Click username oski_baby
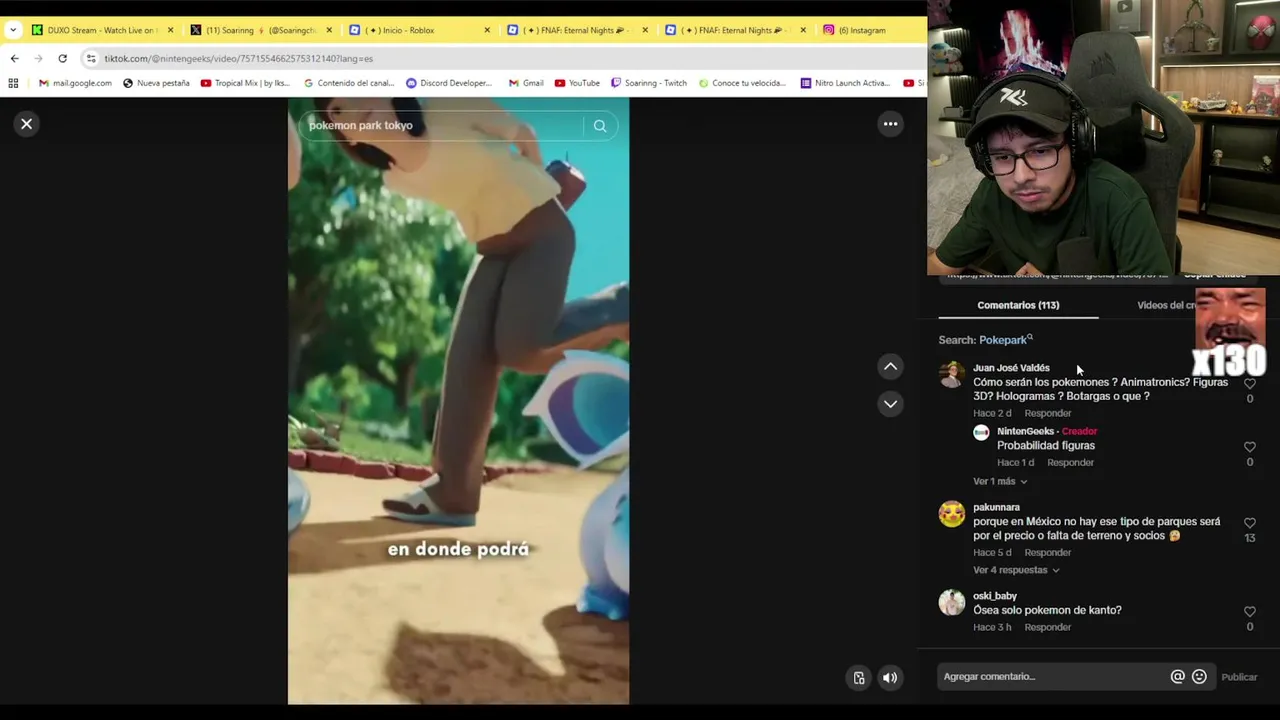This screenshot has height=720, width=1280. [x=995, y=596]
